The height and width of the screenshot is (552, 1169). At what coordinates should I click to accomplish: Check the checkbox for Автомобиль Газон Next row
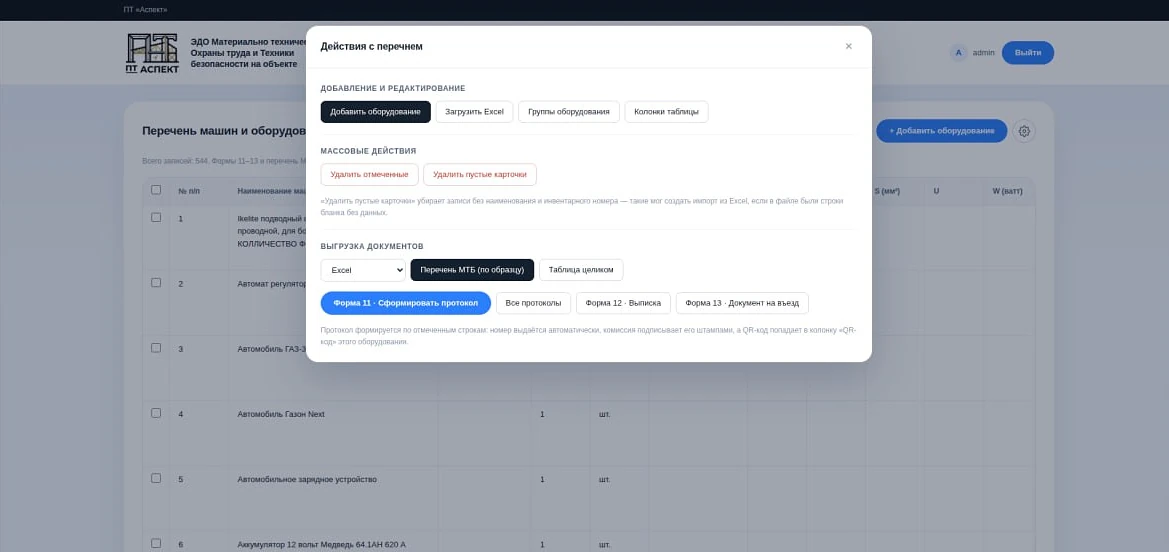156,413
